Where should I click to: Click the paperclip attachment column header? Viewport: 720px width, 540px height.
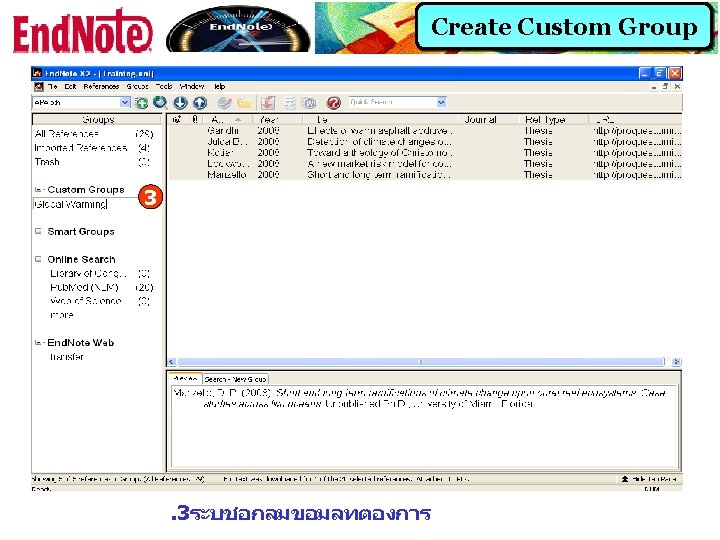[x=195, y=119]
